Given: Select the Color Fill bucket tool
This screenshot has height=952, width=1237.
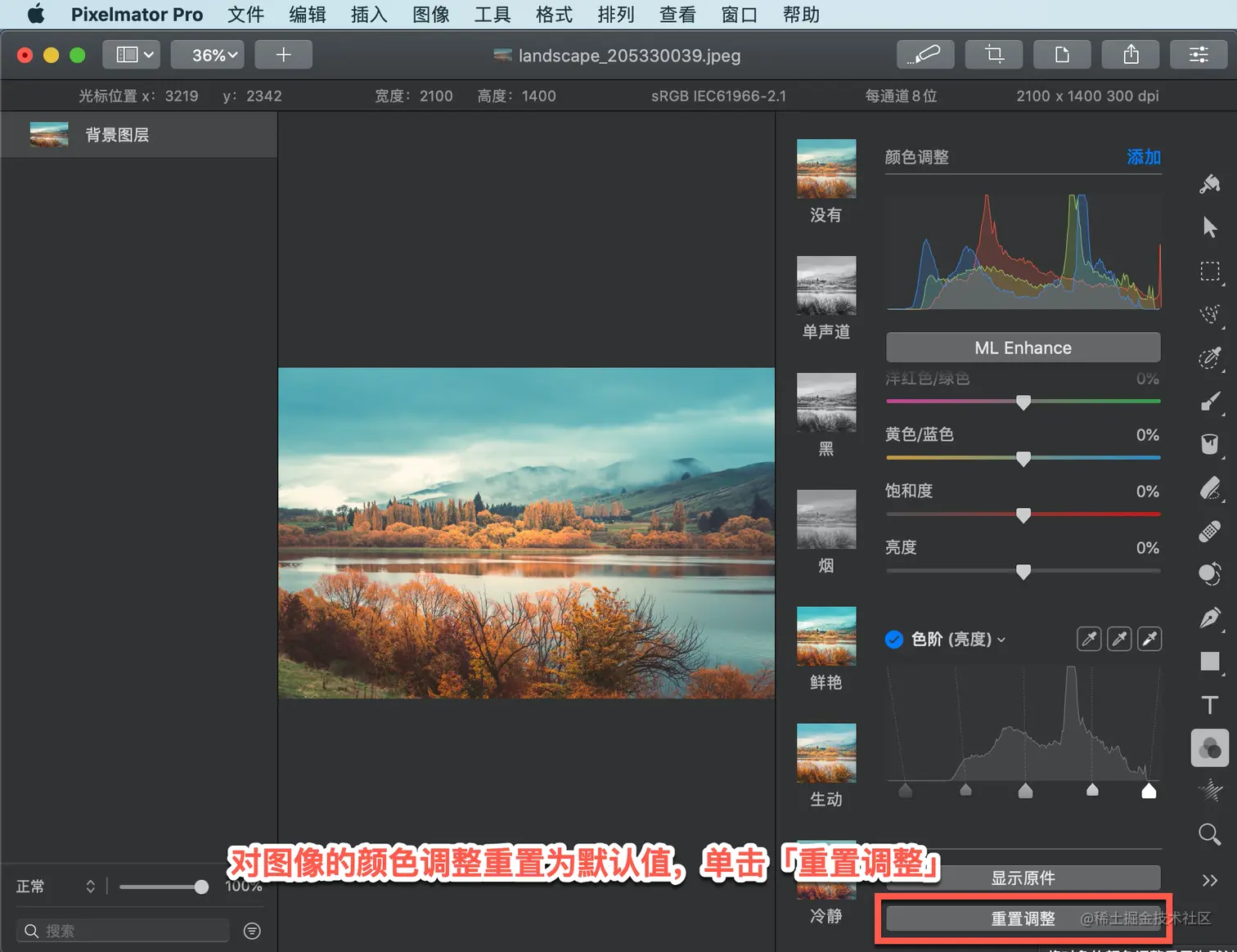Looking at the screenshot, I should click(x=1210, y=444).
